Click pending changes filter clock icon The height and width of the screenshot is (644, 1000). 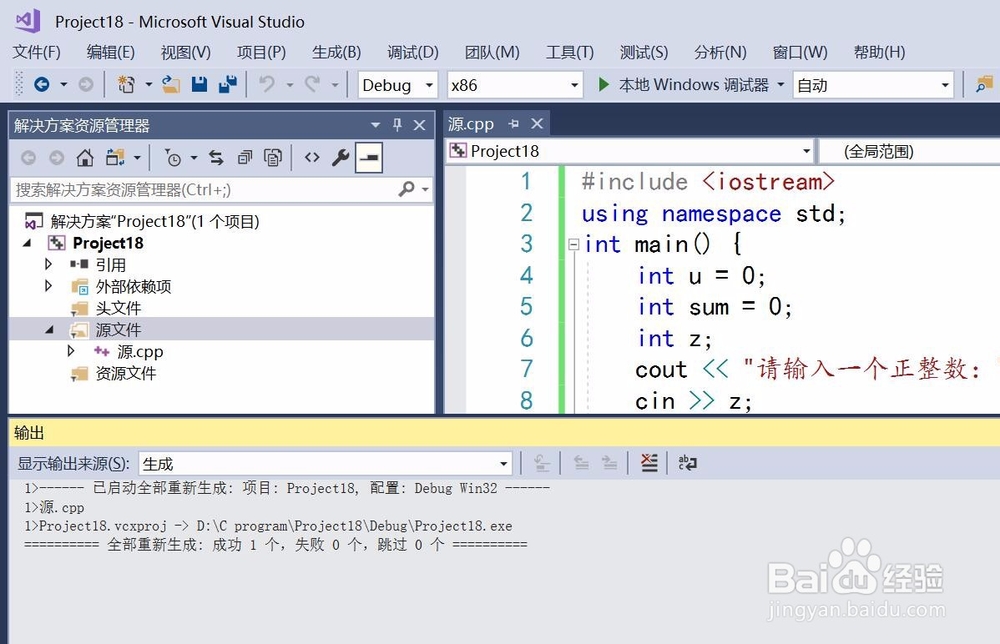pos(173,157)
